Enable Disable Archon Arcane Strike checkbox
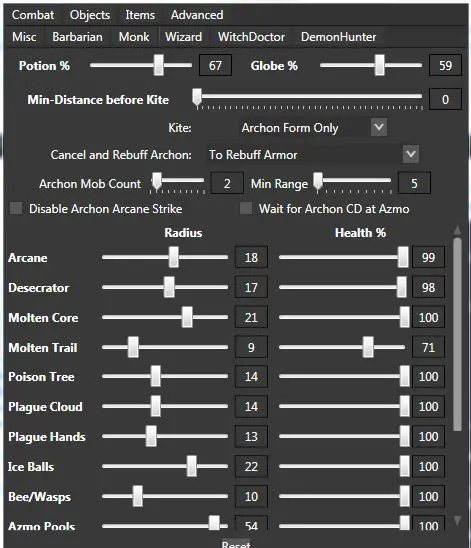 tap(16, 208)
